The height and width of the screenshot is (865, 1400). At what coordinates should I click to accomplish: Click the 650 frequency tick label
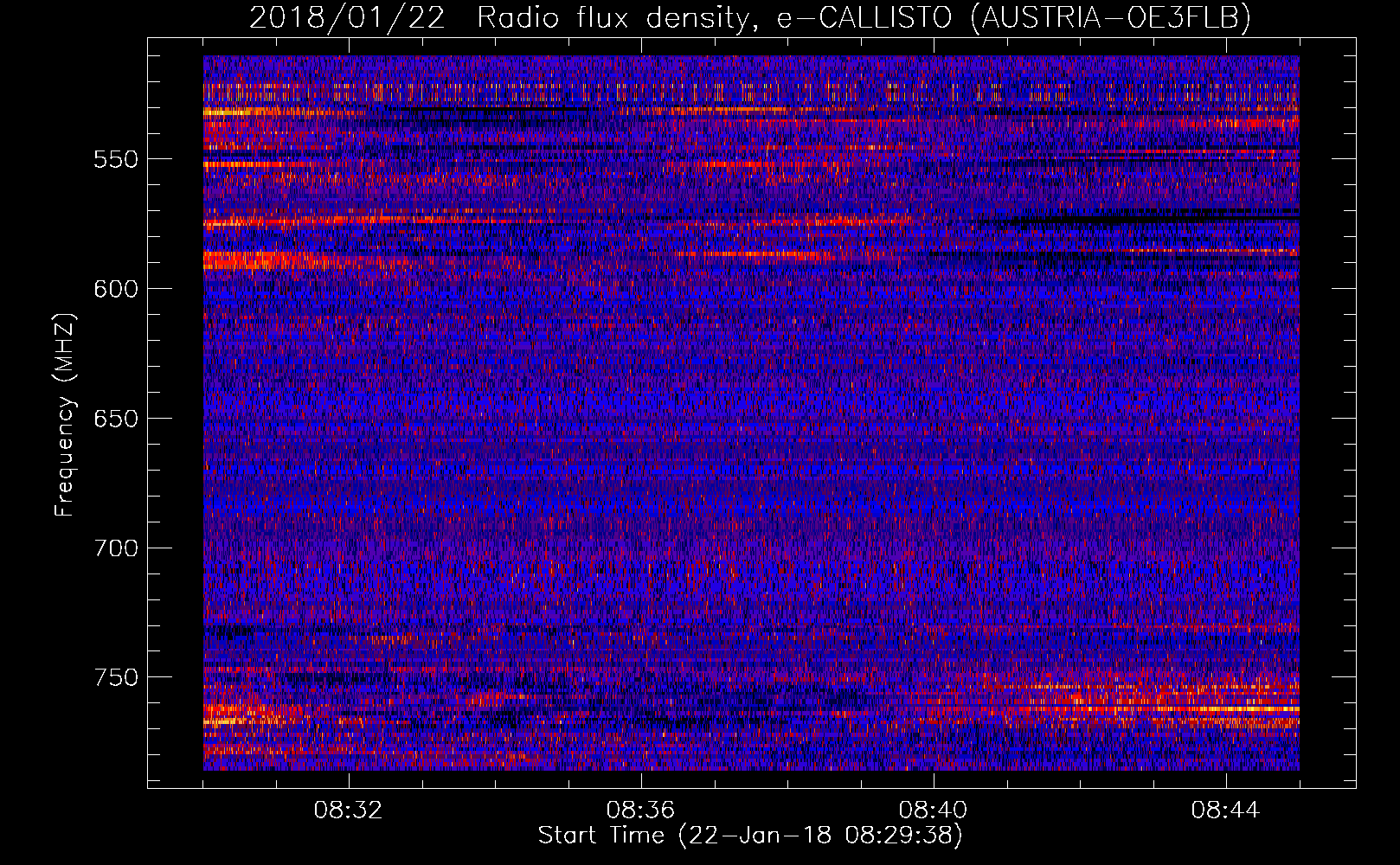(x=116, y=419)
